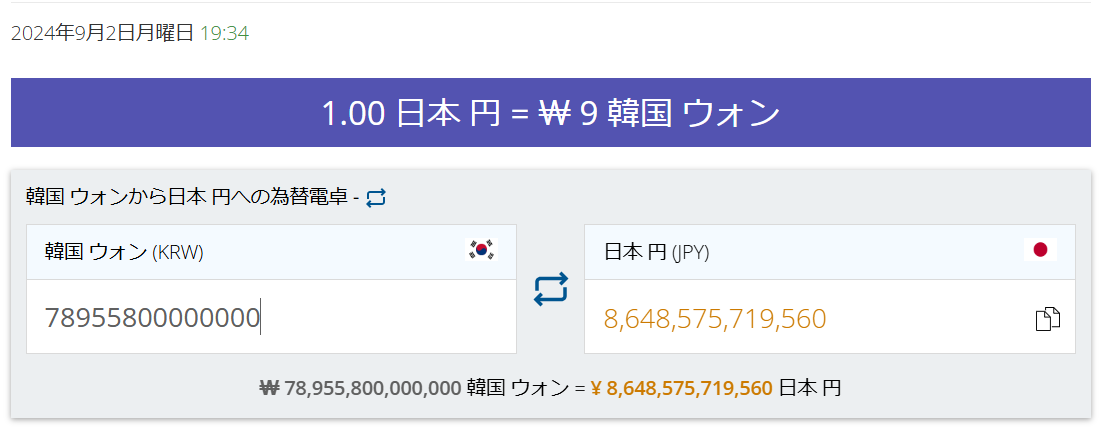Click the Japan flag icon
1111x433 pixels.
(1040, 250)
